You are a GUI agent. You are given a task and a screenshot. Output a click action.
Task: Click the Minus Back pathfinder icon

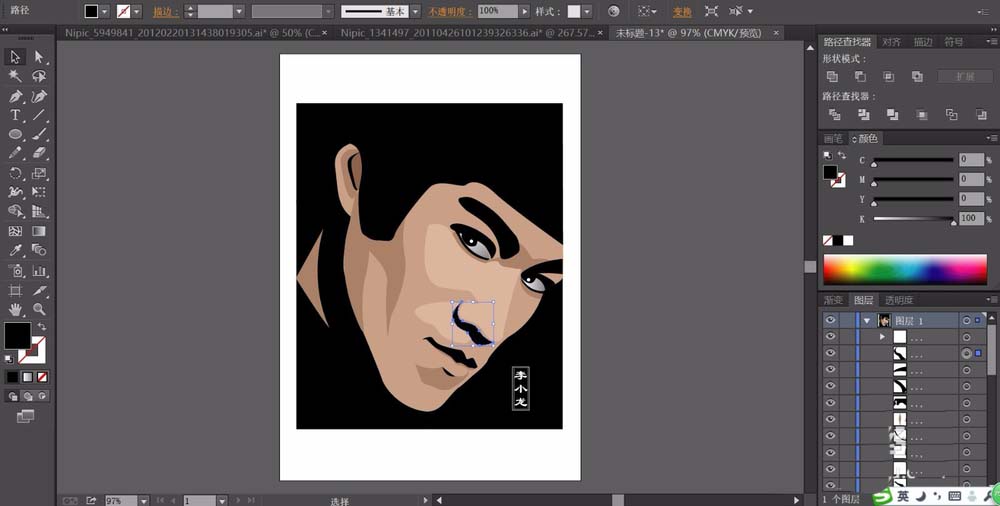click(x=981, y=115)
